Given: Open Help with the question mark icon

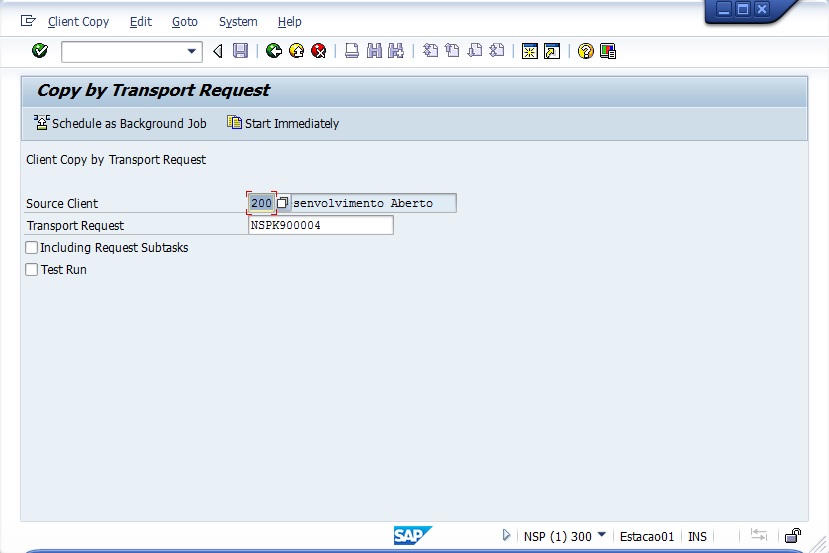Looking at the screenshot, I should 586,51.
